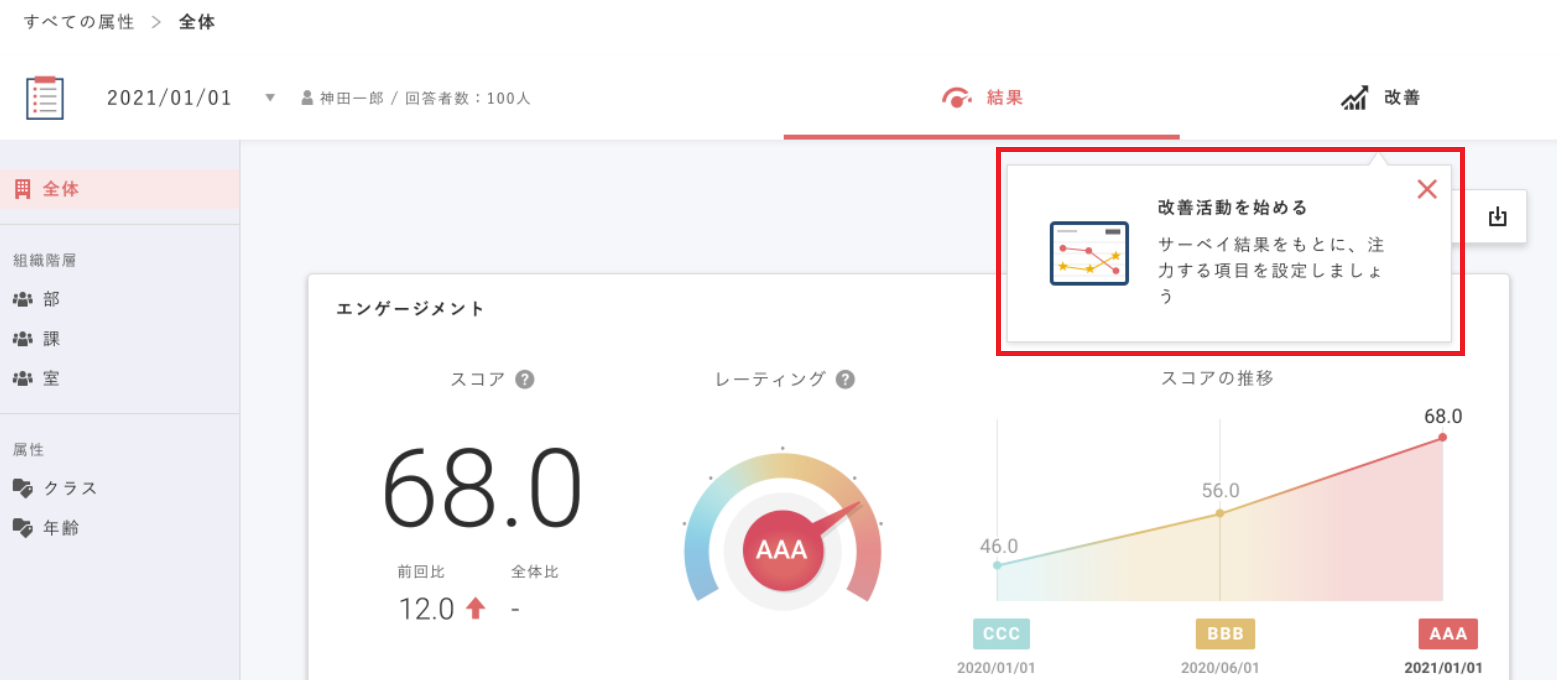Click the help icon beside スコア
This screenshot has height=680, width=1557.
pyautogui.click(x=524, y=380)
